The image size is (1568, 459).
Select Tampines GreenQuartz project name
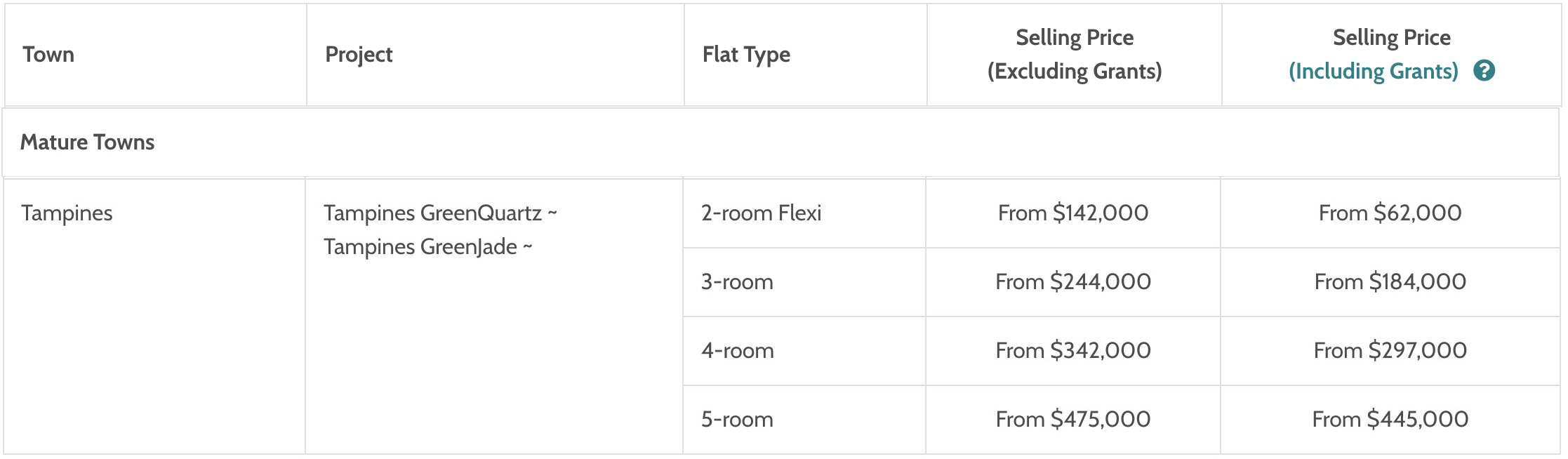432,213
